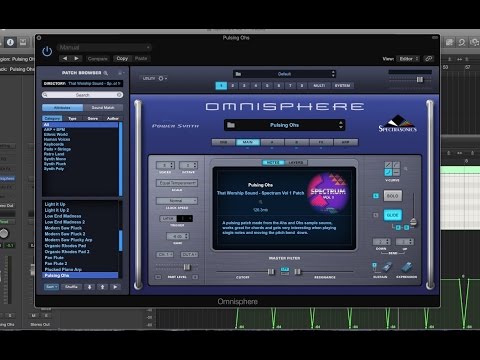
Task: Open the Sort dropdown in browser footer
Action: pyautogui.click(x=51, y=287)
